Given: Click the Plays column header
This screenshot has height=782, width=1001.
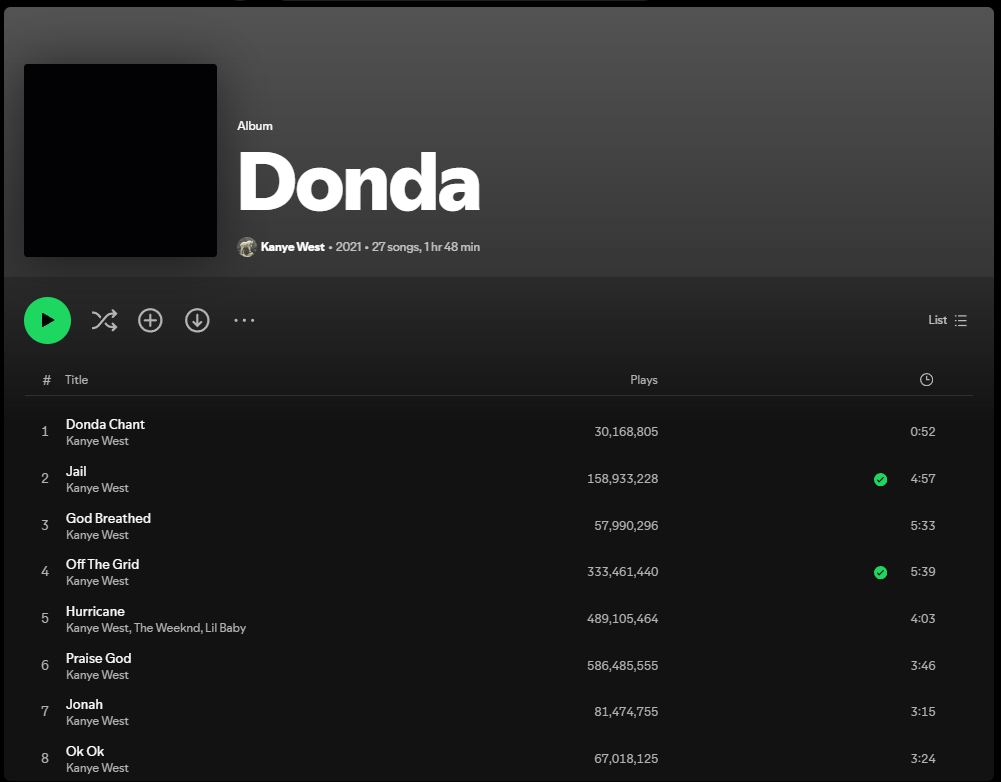Looking at the screenshot, I should [644, 380].
